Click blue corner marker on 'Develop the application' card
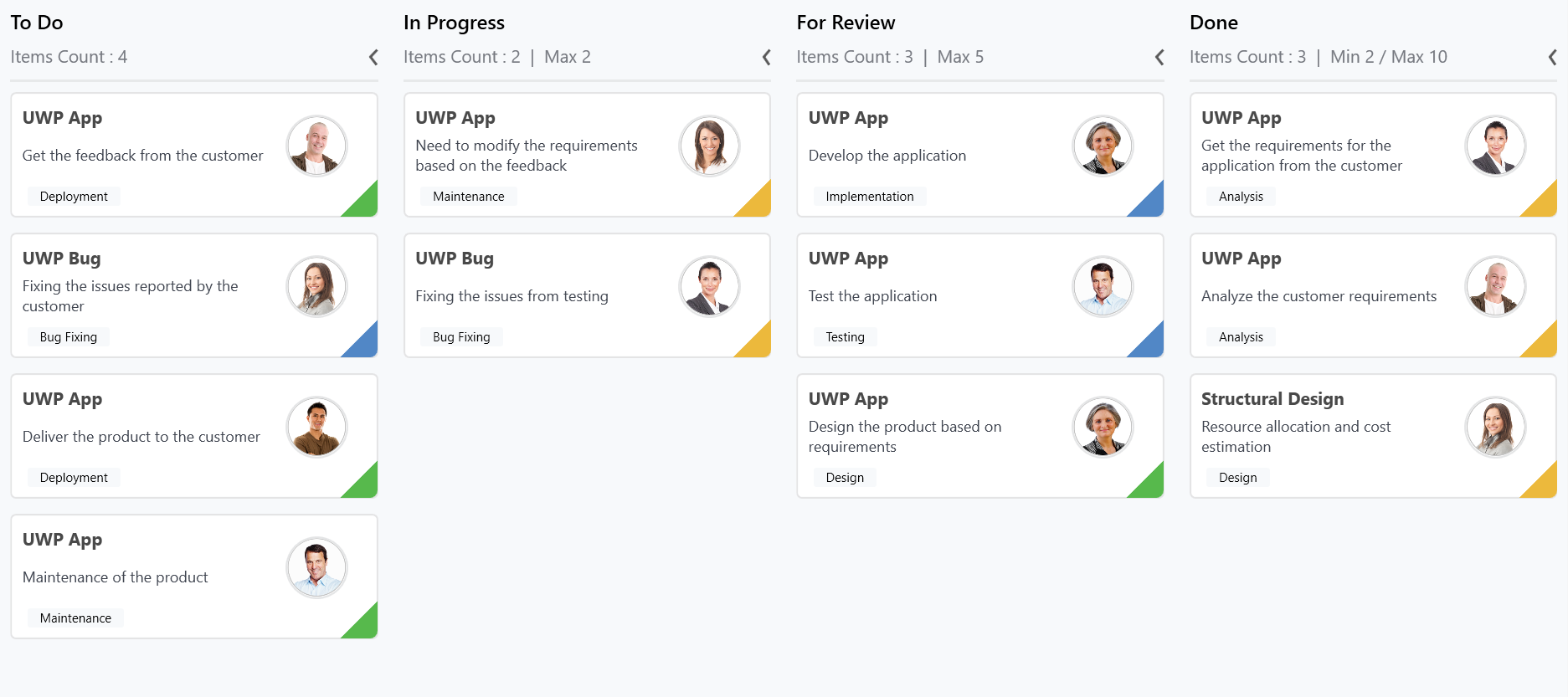The height and width of the screenshot is (697, 1568). (1151, 204)
